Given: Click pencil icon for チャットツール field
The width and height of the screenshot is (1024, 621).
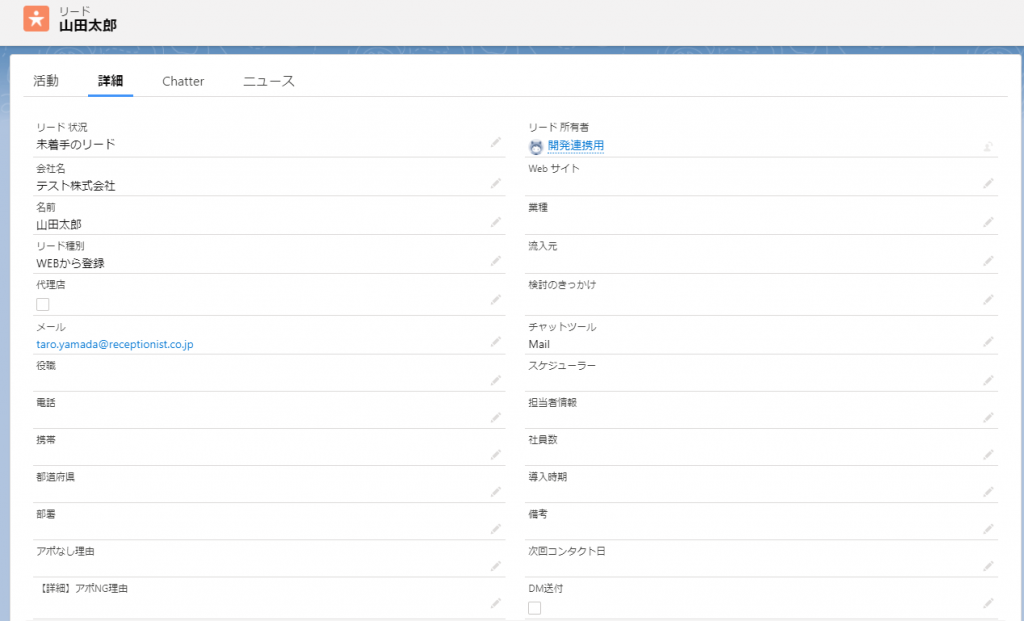Looking at the screenshot, I should pos(988,342).
